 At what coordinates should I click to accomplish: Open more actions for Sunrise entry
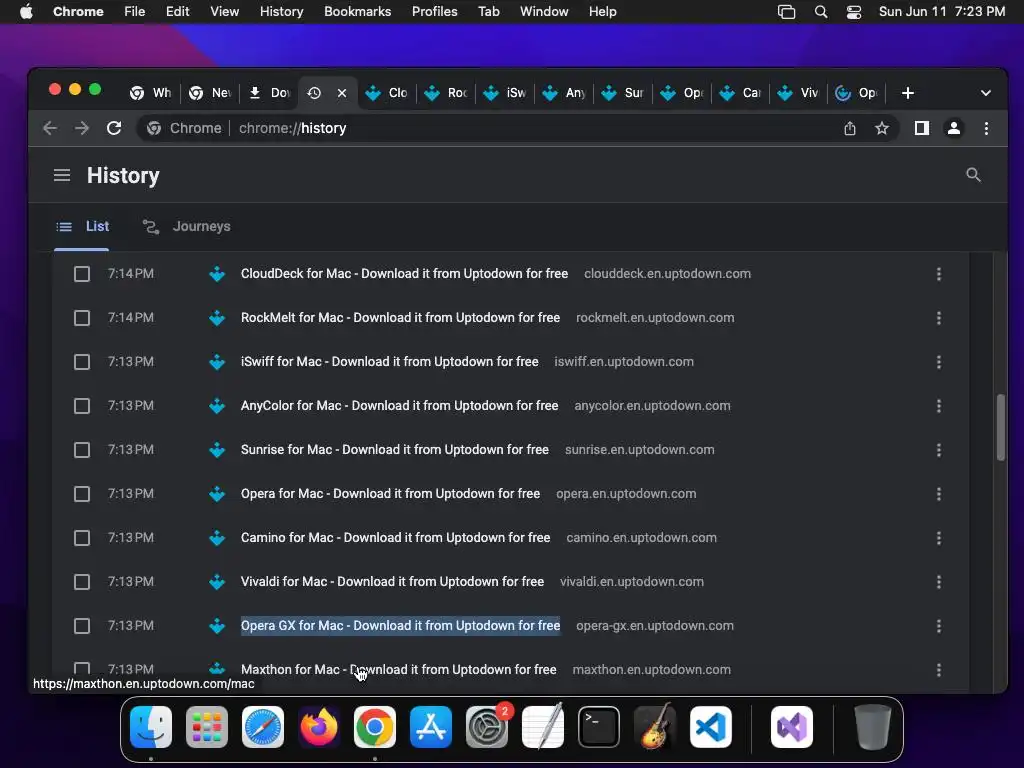point(938,450)
